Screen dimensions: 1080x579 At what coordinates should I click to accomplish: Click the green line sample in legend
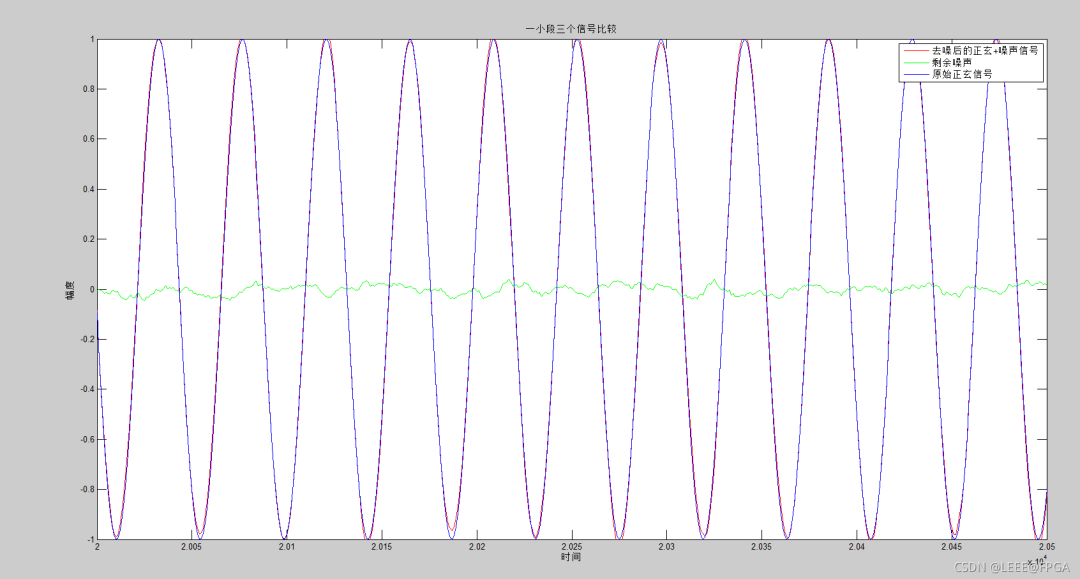pyautogui.click(x=915, y=62)
